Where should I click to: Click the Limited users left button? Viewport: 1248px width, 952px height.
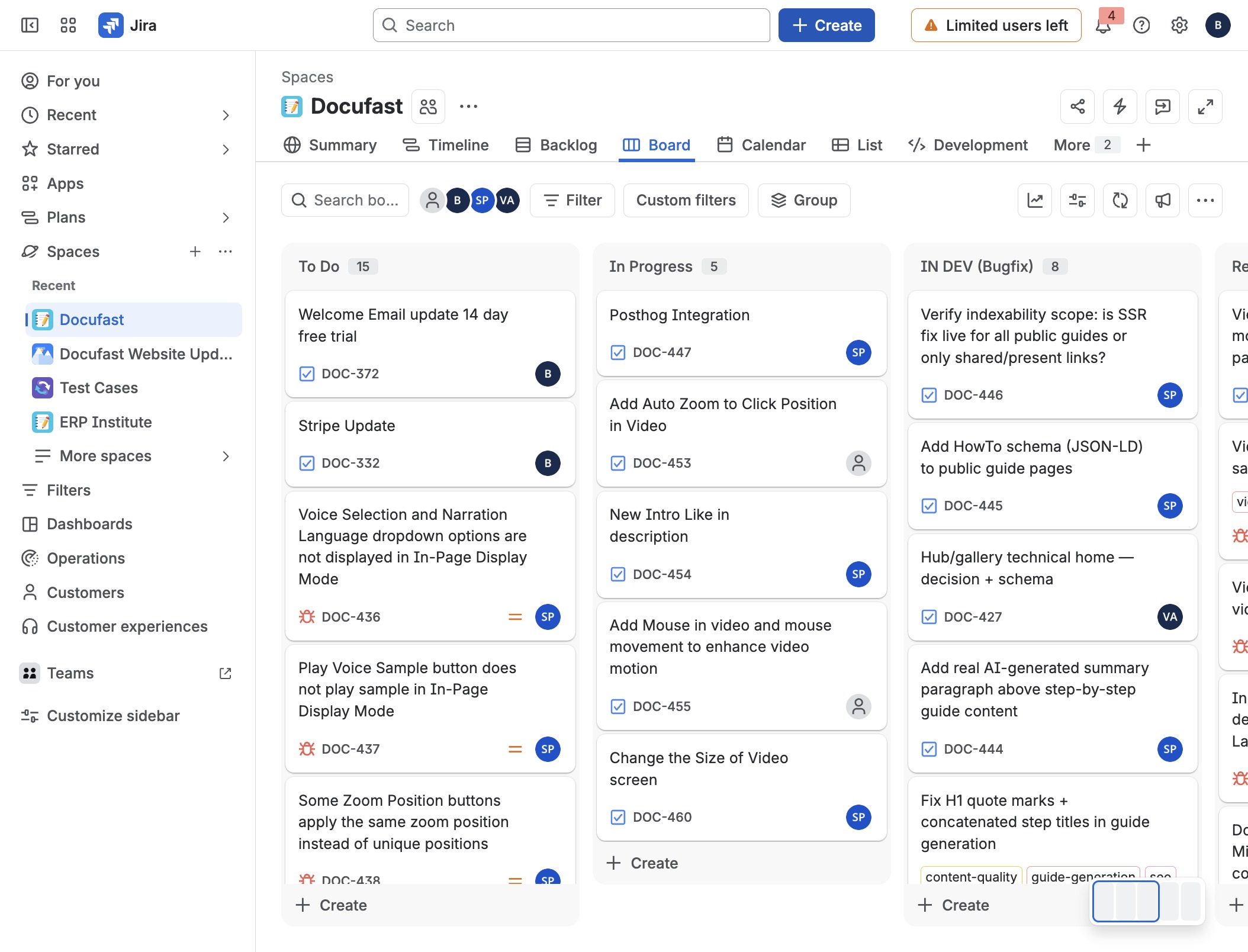pos(996,25)
